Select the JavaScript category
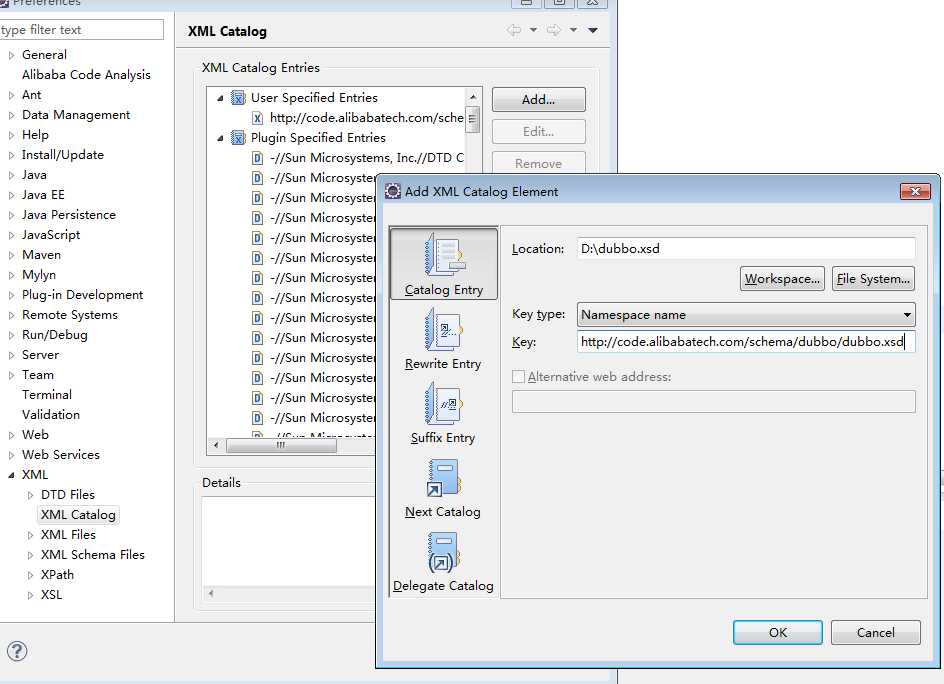The height and width of the screenshot is (684, 944). [51, 235]
